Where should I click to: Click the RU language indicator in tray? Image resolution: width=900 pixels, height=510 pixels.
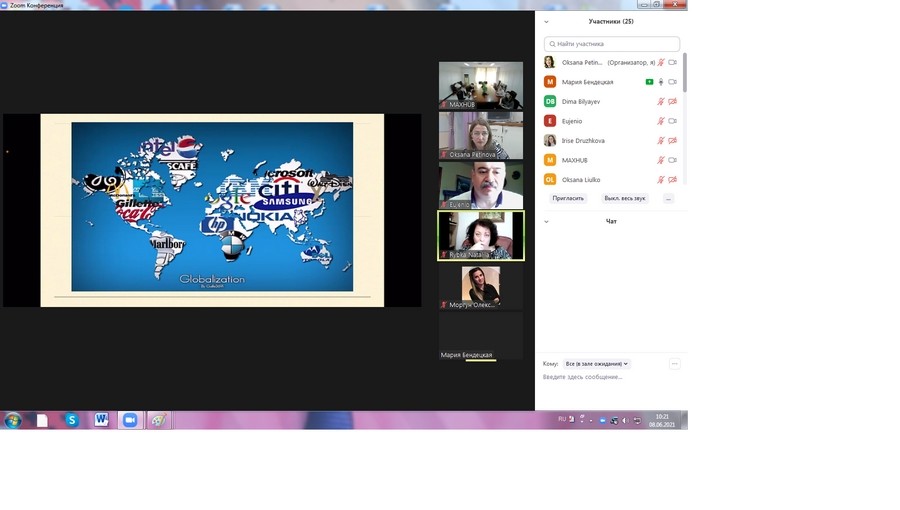(562, 419)
